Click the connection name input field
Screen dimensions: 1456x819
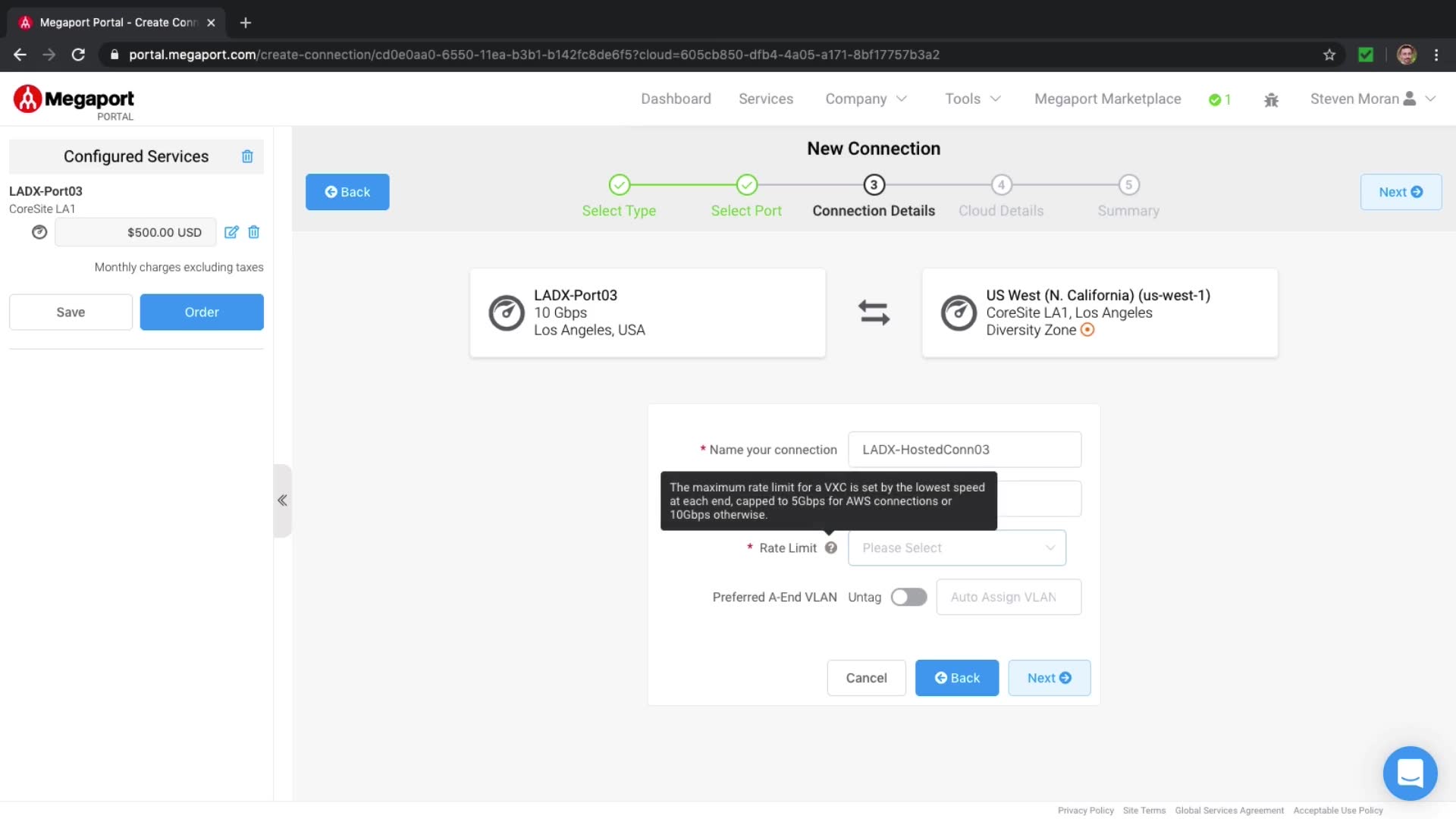point(964,450)
